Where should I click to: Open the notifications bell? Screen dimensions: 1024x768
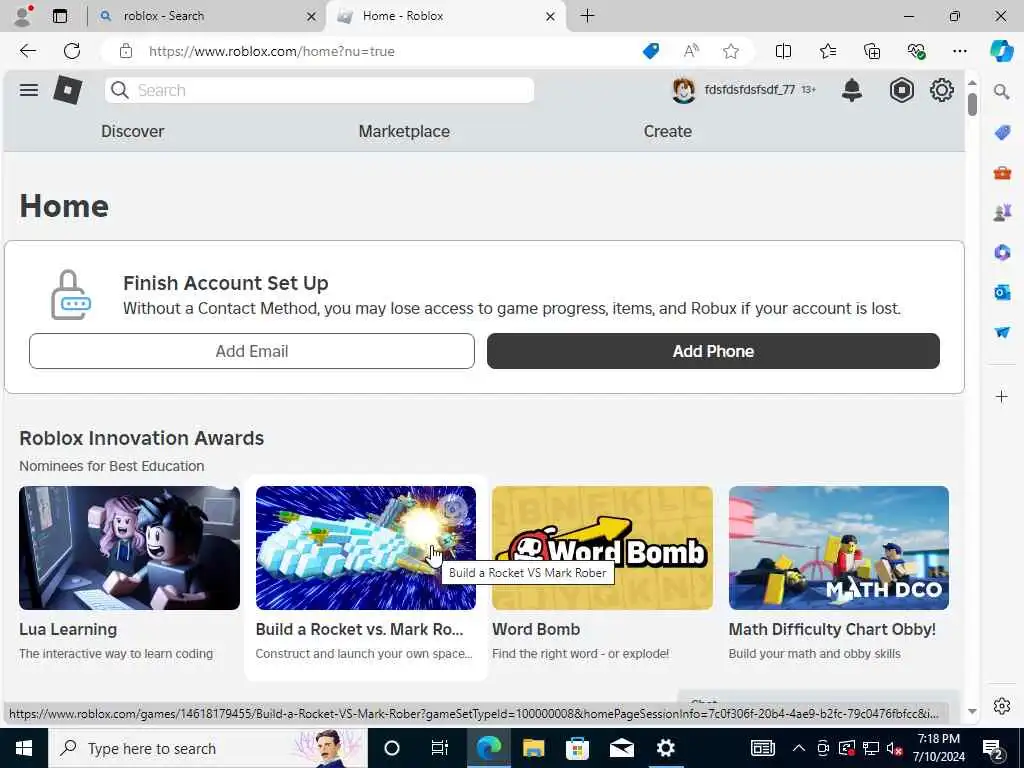click(x=852, y=90)
